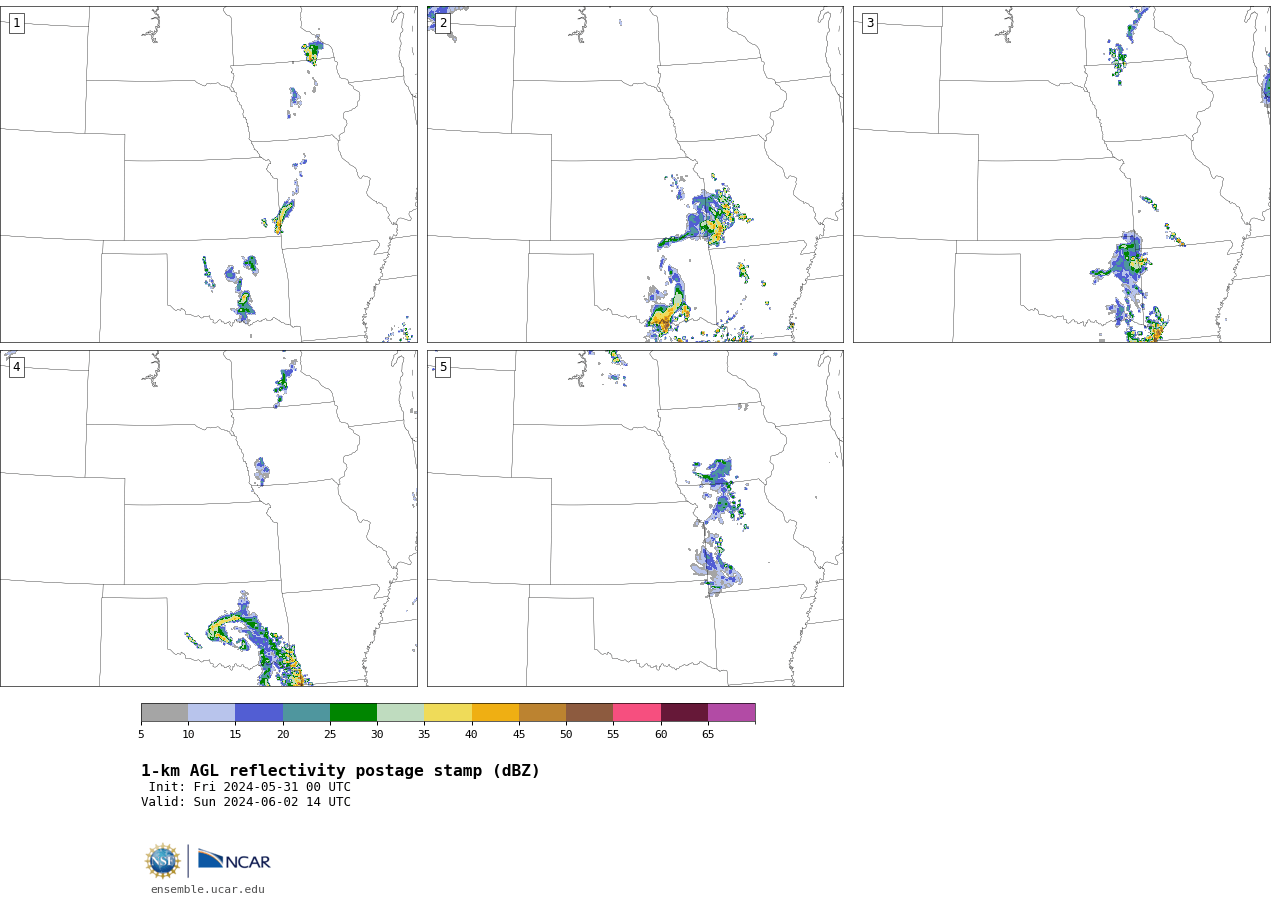Click the NCAR logo

point(234,860)
